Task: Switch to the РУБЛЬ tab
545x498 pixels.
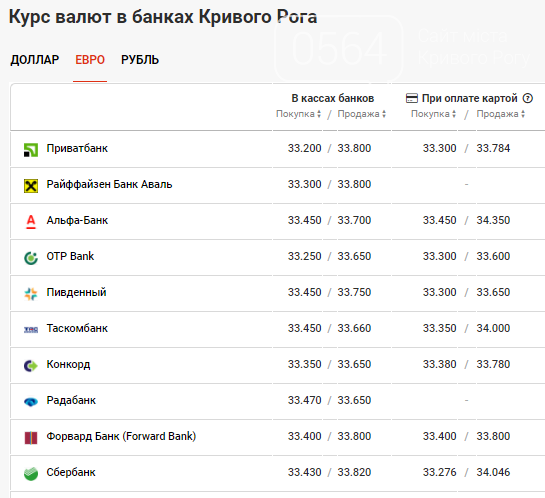Action: coord(140,60)
